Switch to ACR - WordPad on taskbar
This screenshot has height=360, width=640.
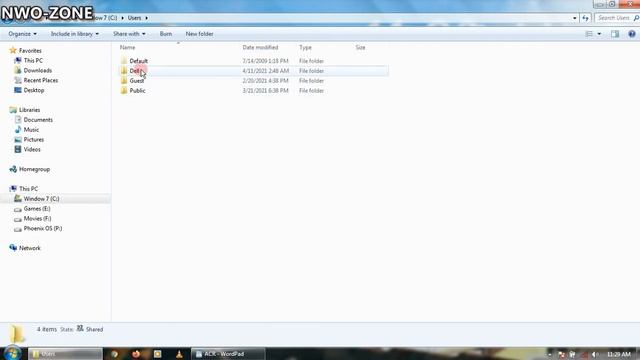tap(228, 354)
